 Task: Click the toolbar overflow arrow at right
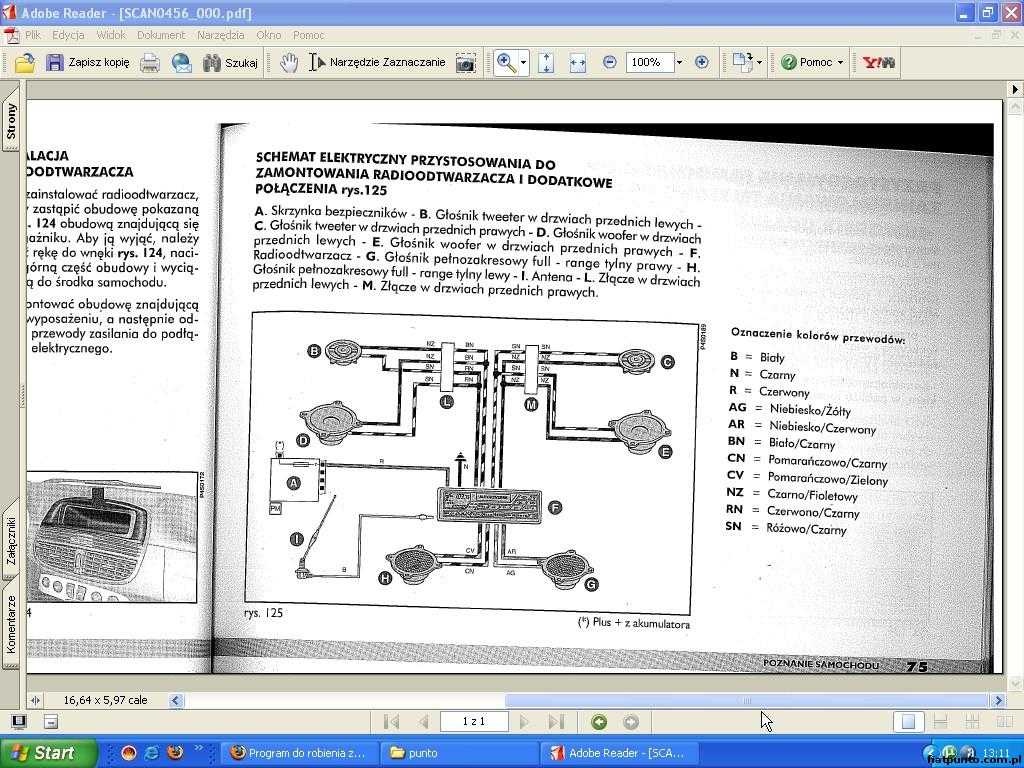pos(1015,89)
